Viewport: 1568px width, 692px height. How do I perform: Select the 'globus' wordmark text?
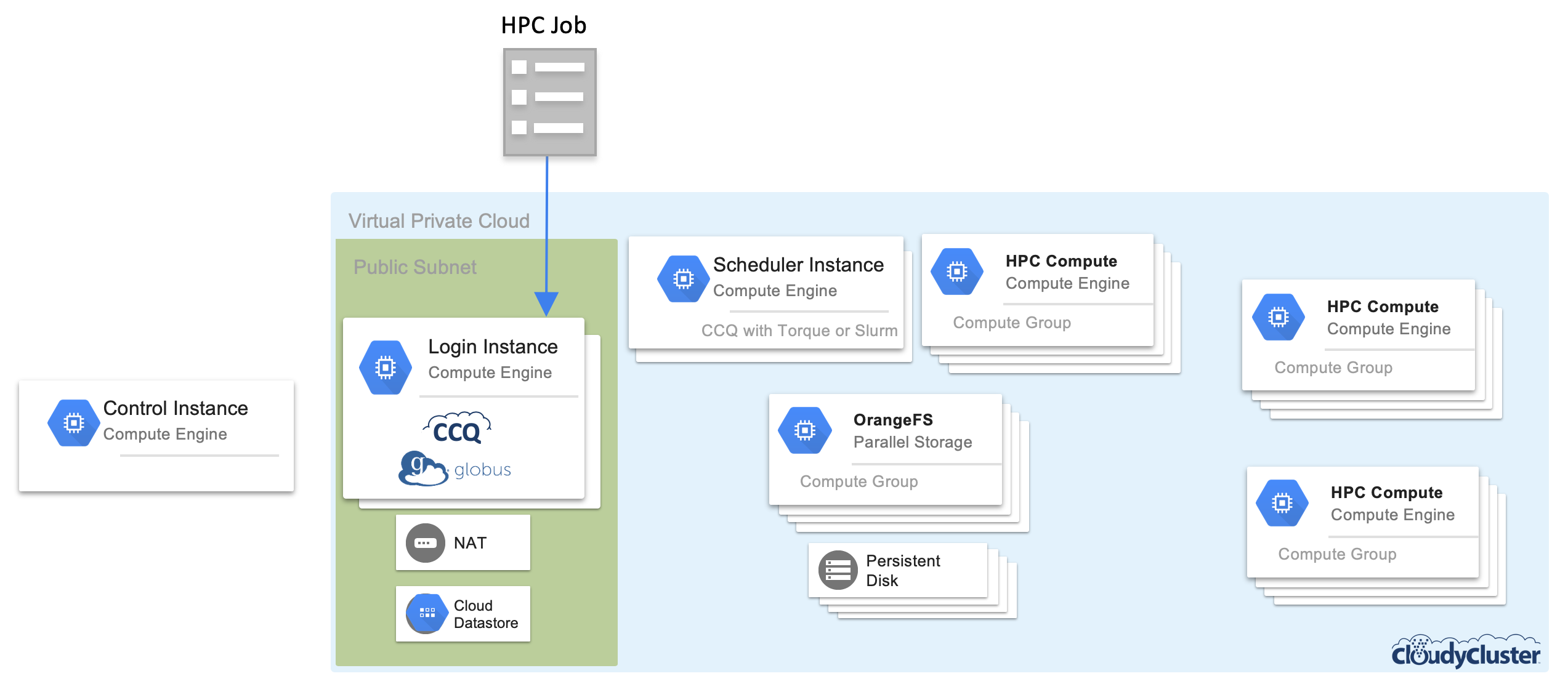pos(483,470)
